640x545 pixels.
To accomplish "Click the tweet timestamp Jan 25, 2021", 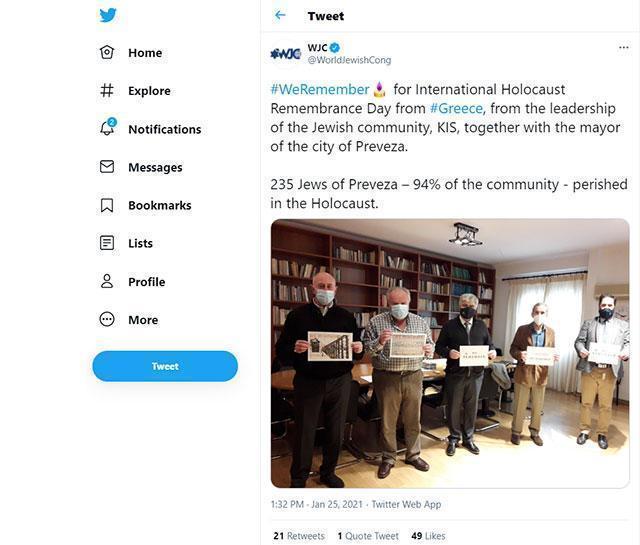I will pyautogui.click(x=317, y=505).
